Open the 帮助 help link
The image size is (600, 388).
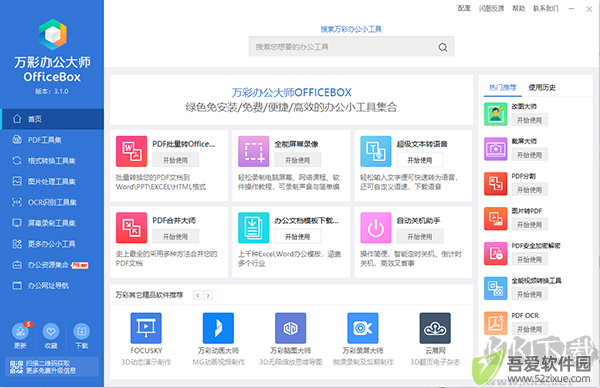pos(518,8)
